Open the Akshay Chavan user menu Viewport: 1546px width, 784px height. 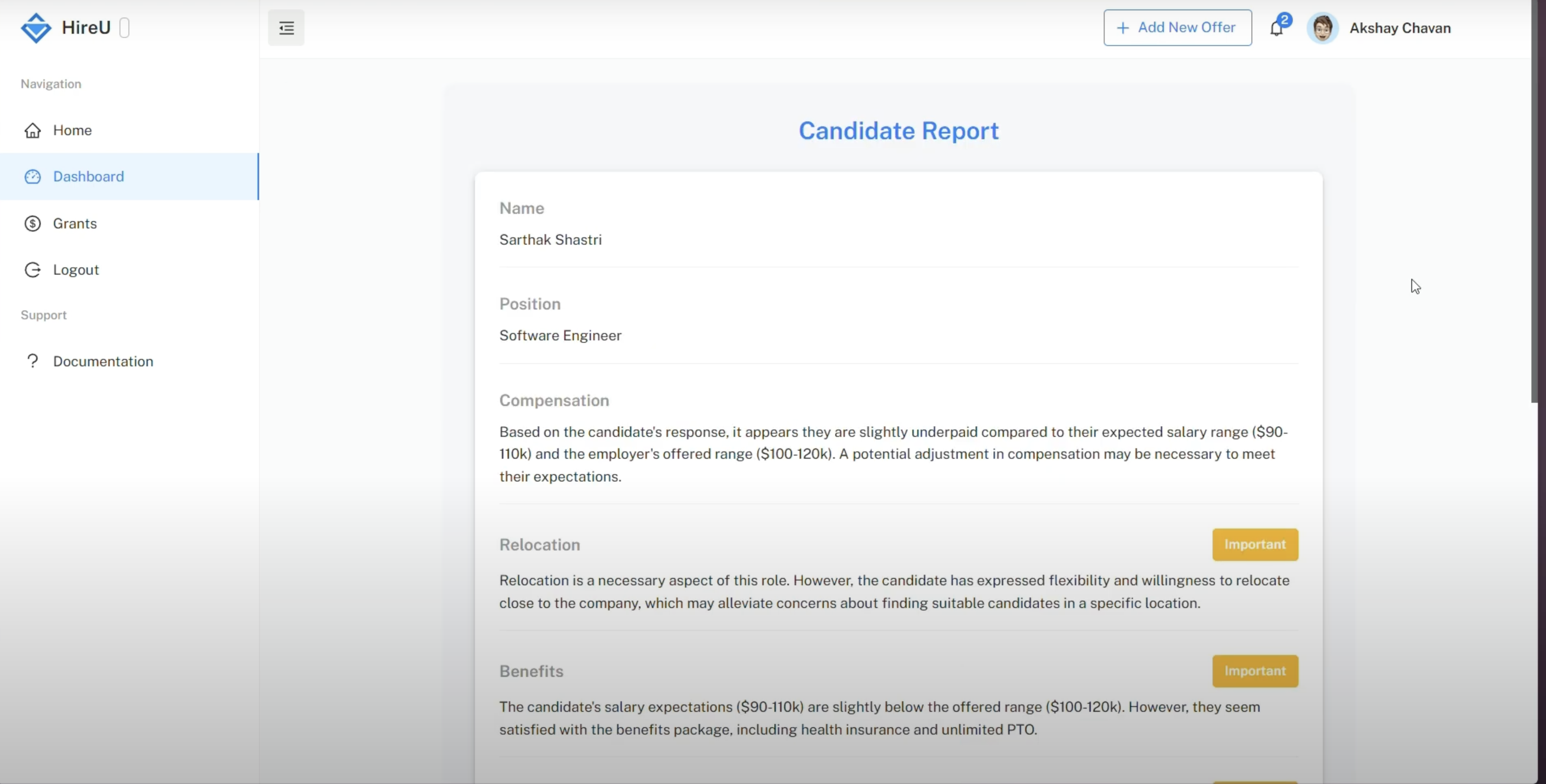click(x=1399, y=28)
